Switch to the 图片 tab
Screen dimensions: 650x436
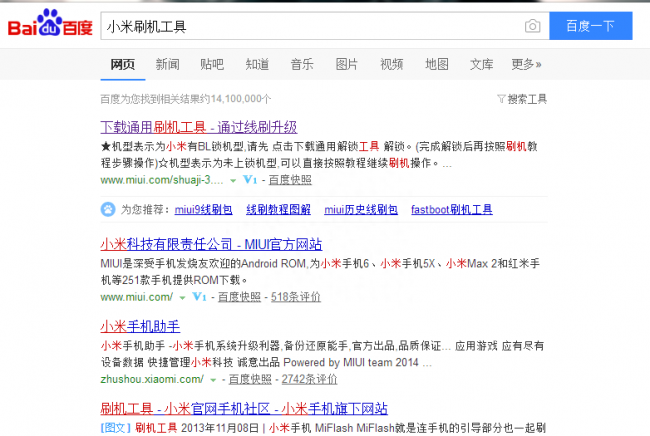(x=347, y=64)
